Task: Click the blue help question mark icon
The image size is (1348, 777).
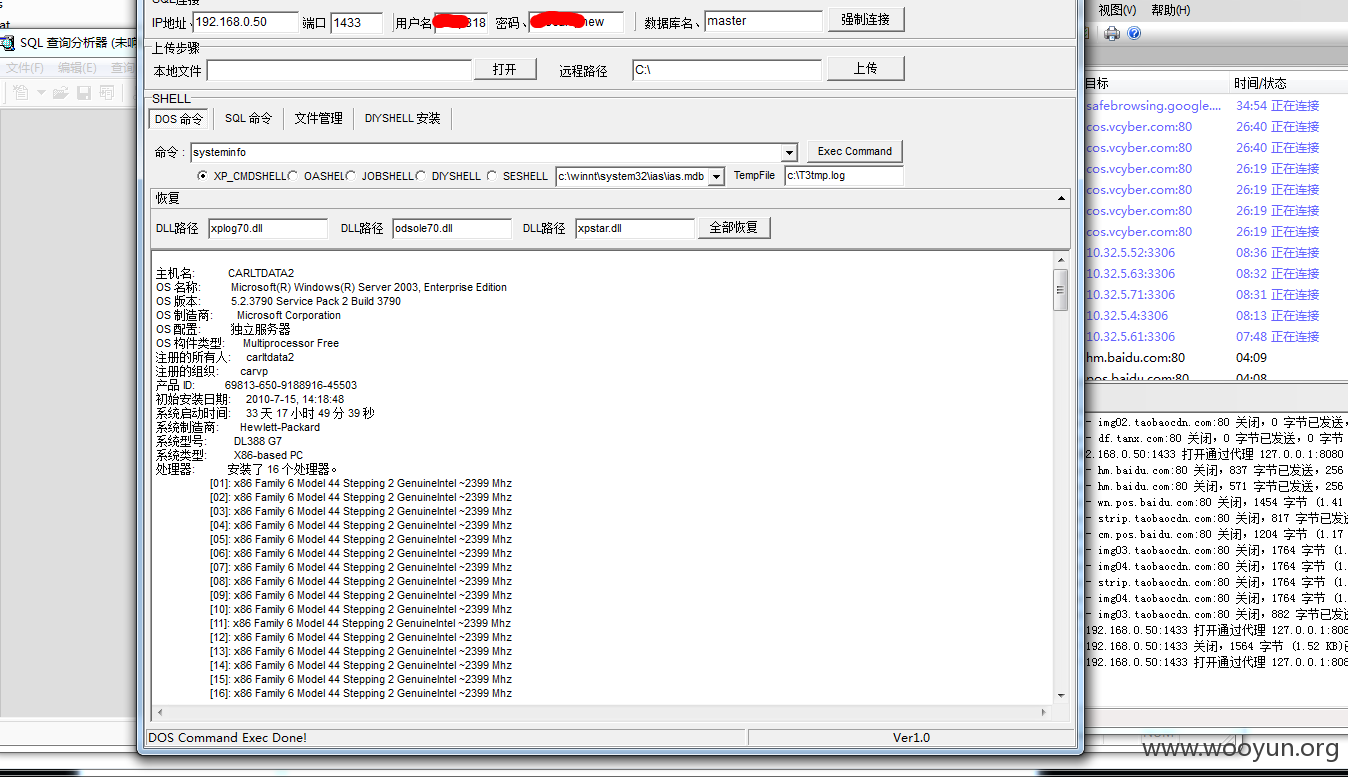Action: (1134, 34)
